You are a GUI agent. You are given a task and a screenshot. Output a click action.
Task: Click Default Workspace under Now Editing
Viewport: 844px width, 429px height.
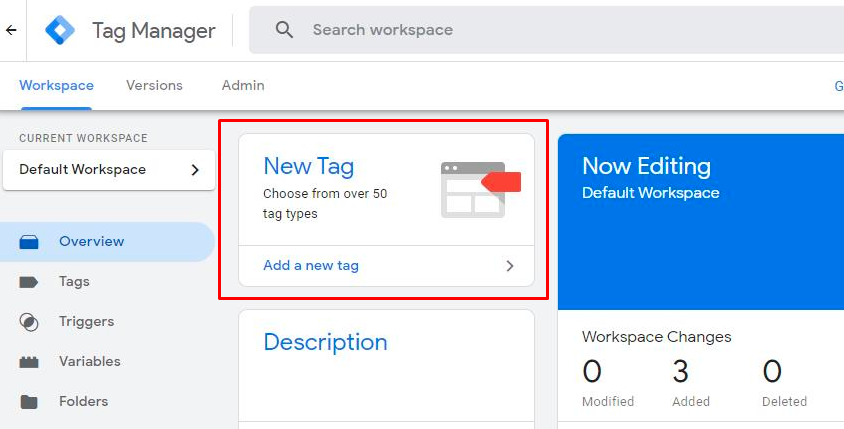click(x=651, y=193)
